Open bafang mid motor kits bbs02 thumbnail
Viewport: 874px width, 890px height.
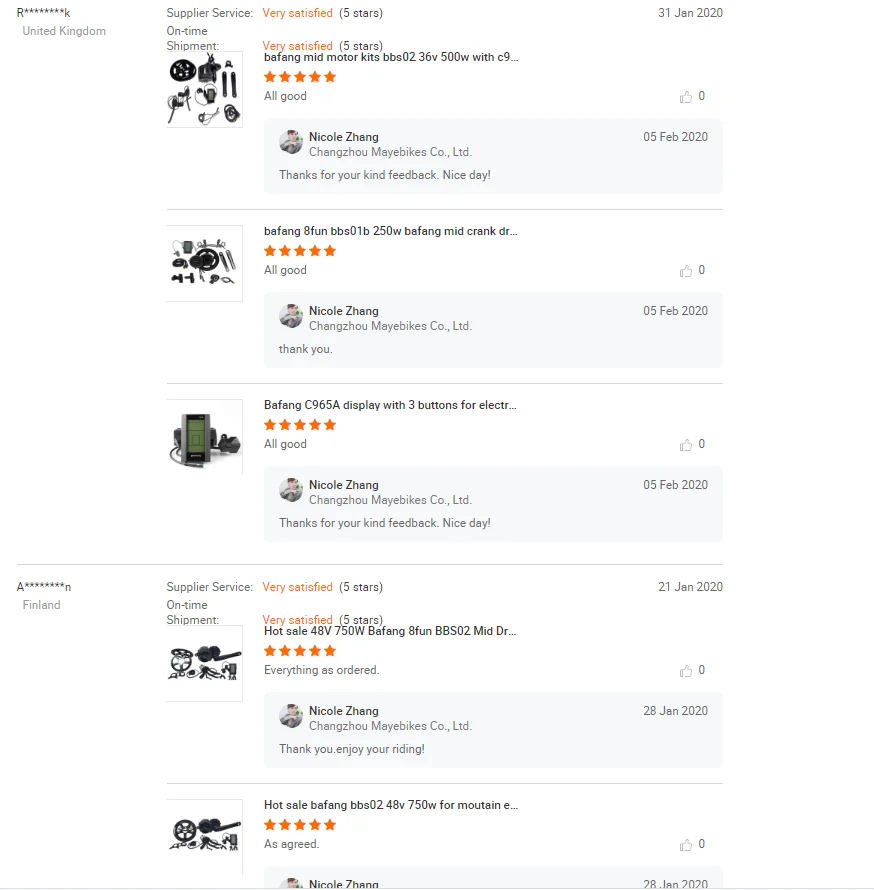pos(205,89)
